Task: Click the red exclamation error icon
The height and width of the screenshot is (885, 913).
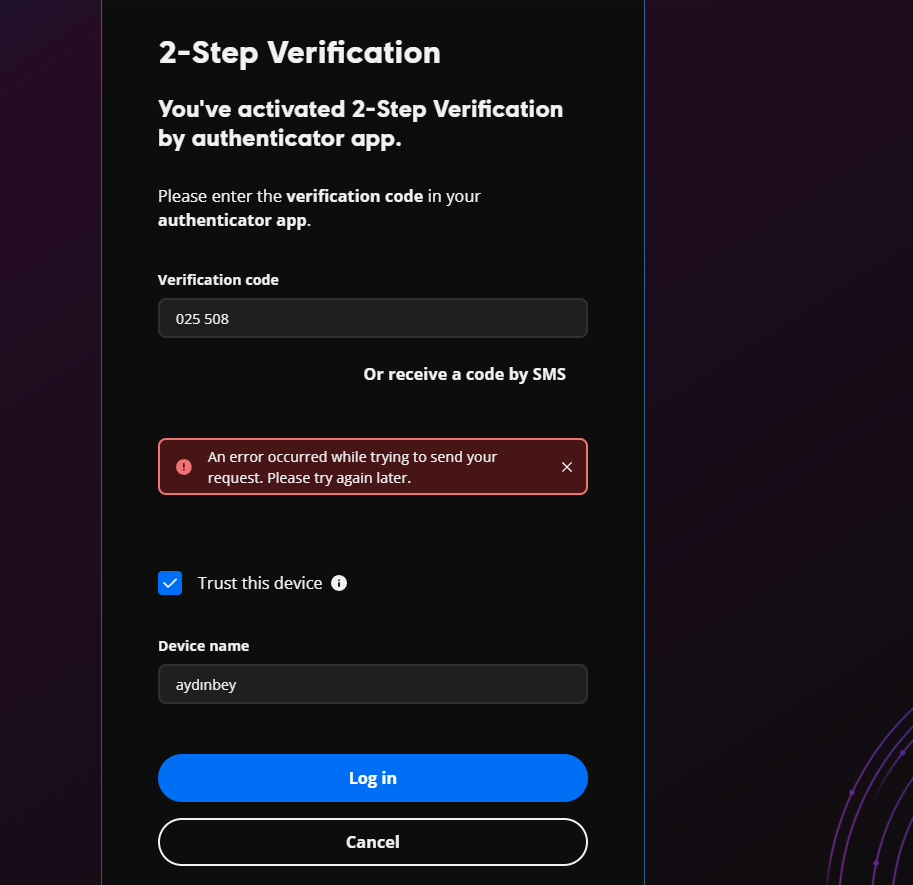Action: (x=184, y=467)
